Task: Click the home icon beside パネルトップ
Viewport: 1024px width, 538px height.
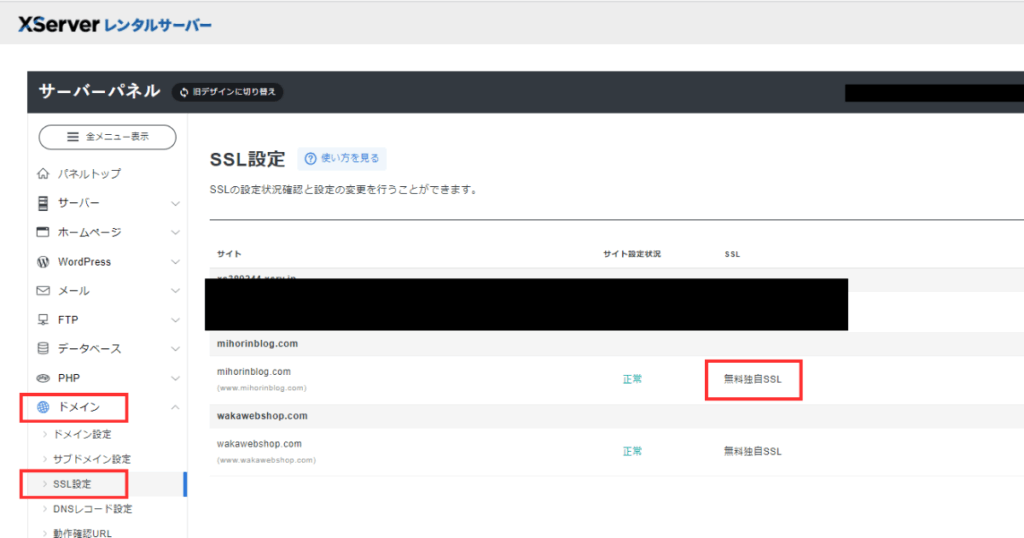Action: coord(43,174)
